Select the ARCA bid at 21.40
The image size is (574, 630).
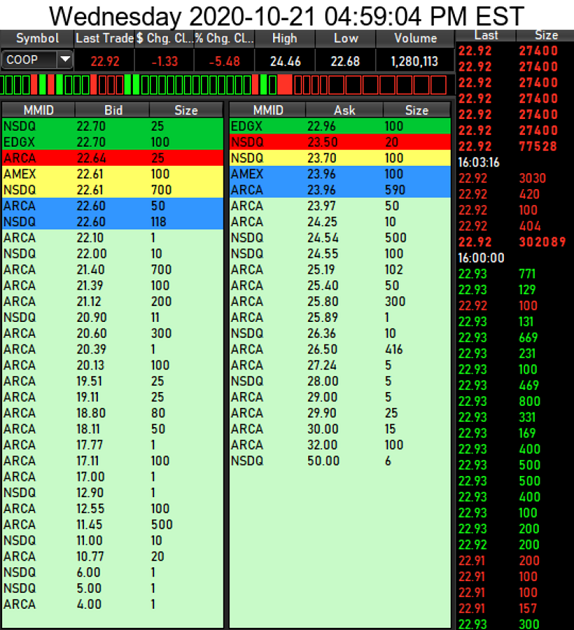click(112, 270)
